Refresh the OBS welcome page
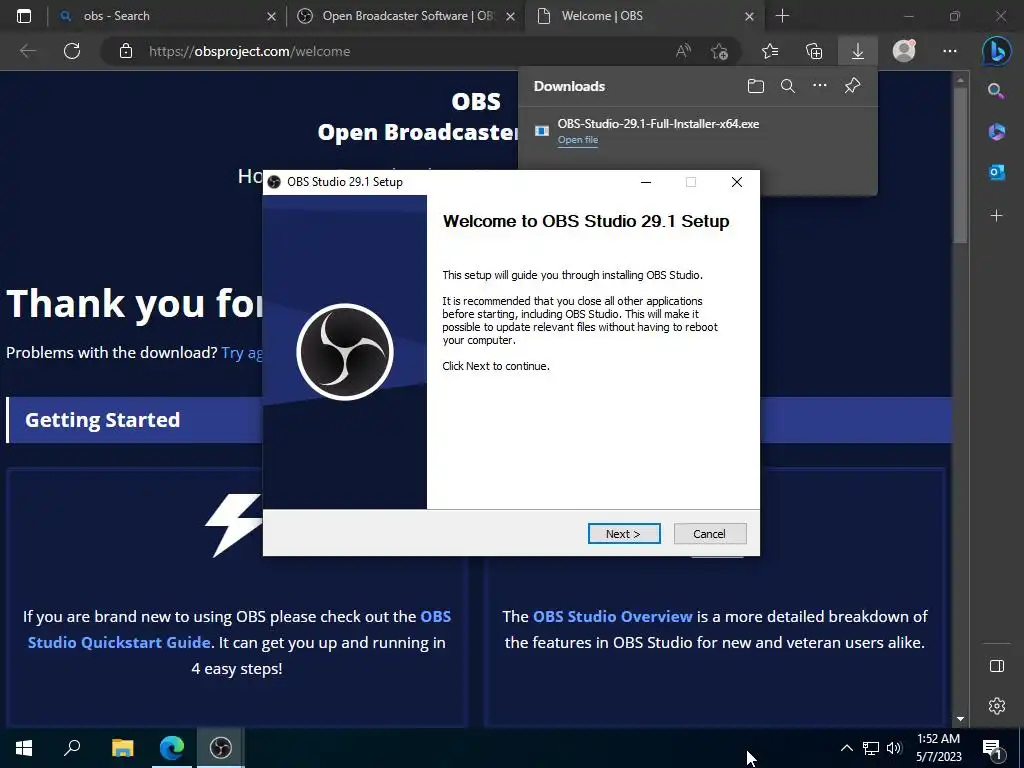 point(72,51)
